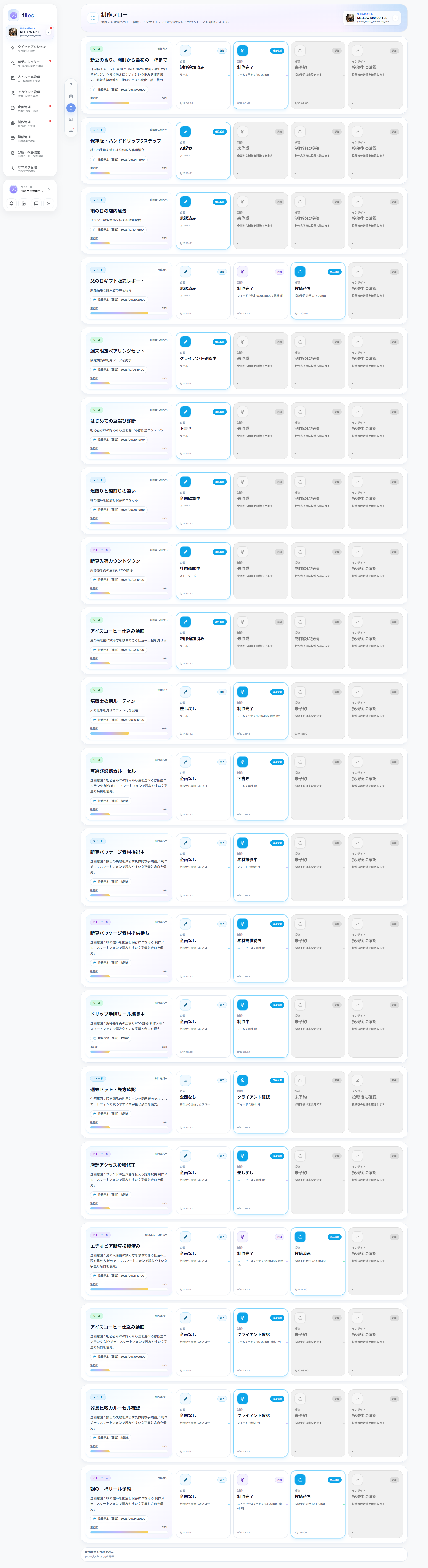Select the 浅煎りと深煎りの違い card title

coord(113,491)
